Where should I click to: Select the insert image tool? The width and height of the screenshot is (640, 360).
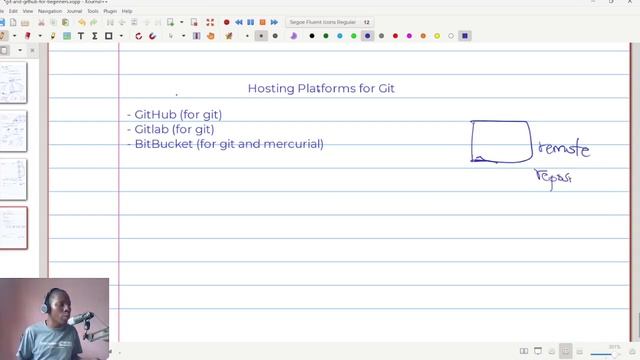point(67,36)
